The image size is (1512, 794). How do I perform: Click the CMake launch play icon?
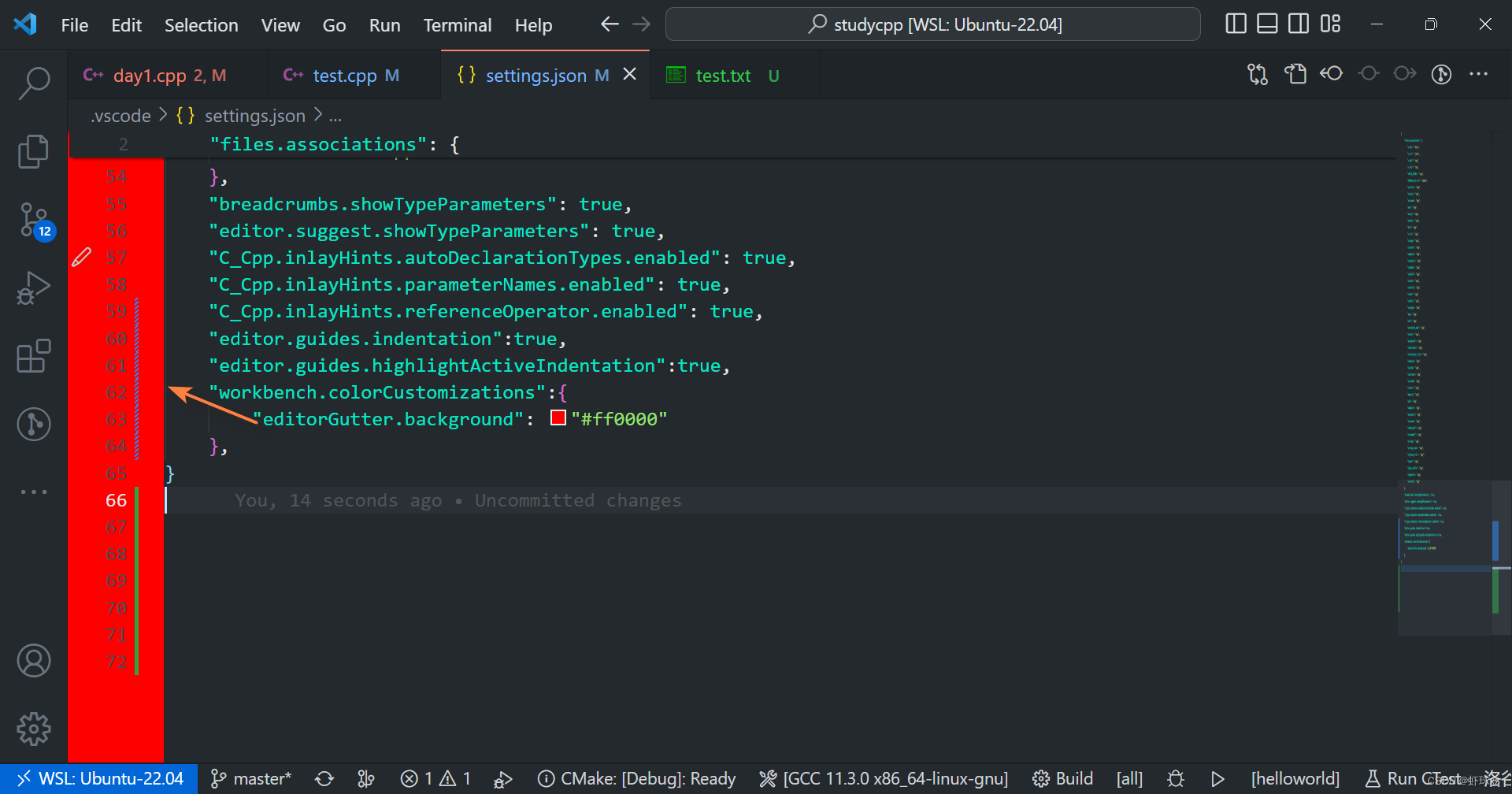pyautogui.click(x=1217, y=779)
